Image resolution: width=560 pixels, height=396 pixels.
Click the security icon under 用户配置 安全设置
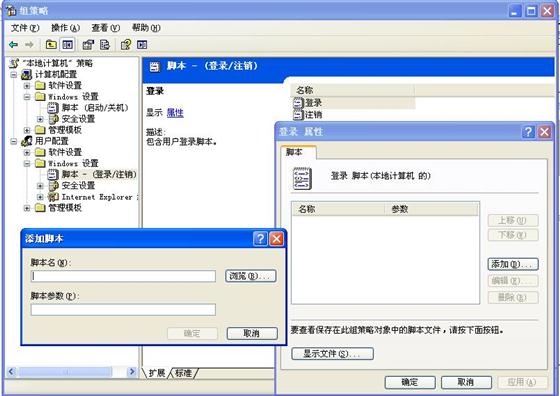(53, 186)
